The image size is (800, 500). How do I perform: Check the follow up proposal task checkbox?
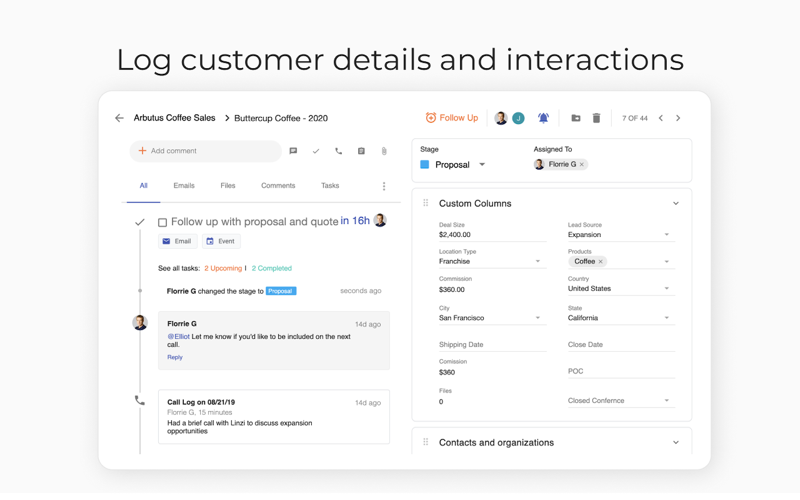(162, 222)
